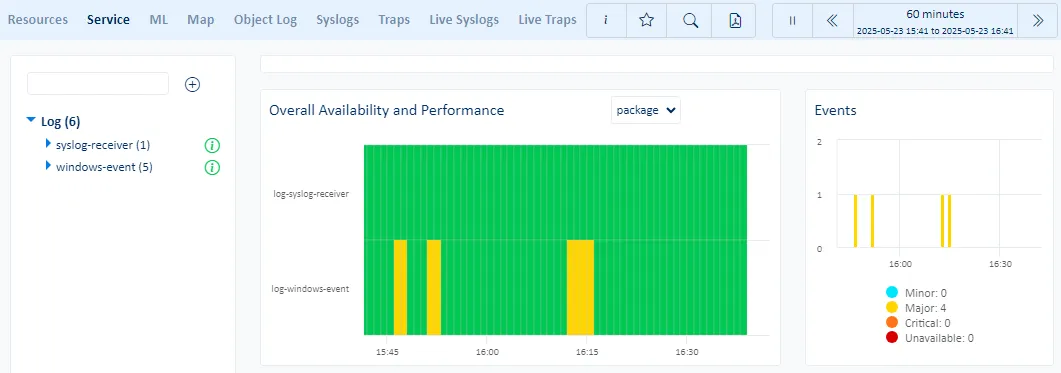Viewport: 1061px width, 373px height.
Task: Open the Traps tab
Action: (x=394, y=20)
